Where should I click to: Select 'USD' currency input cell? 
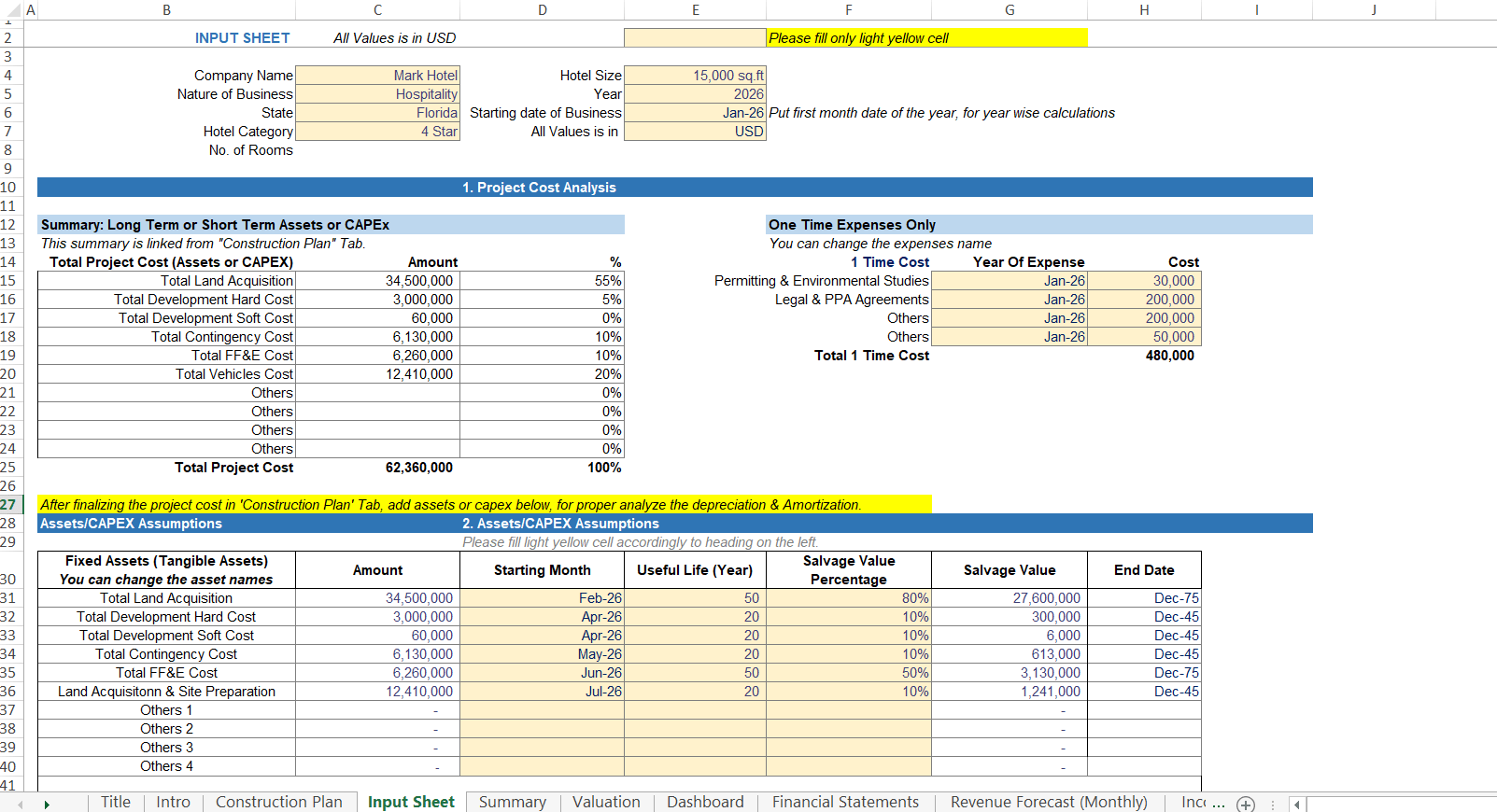pyautogui.click(x=695, y=132)
